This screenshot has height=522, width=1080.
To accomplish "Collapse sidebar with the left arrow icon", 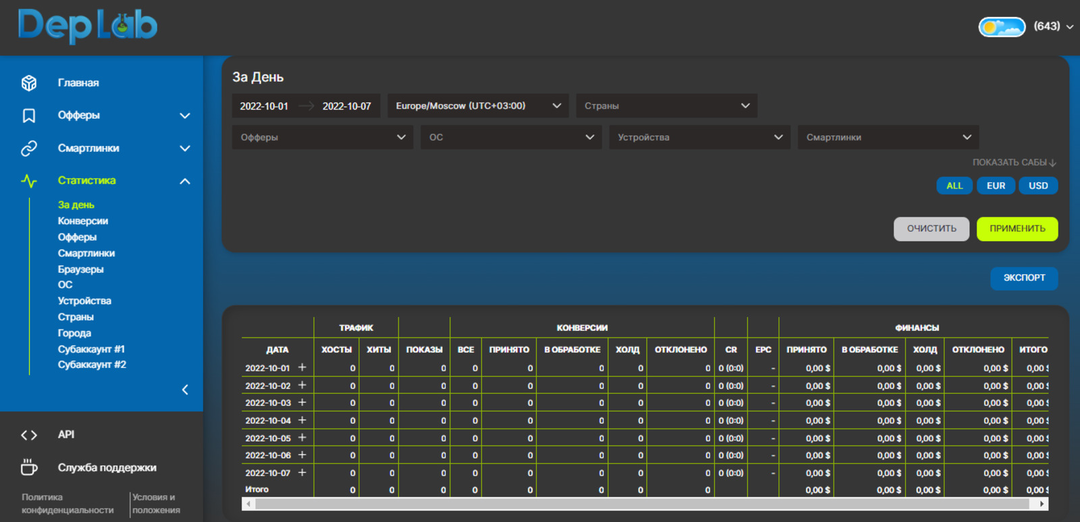I will pos(185,390).
